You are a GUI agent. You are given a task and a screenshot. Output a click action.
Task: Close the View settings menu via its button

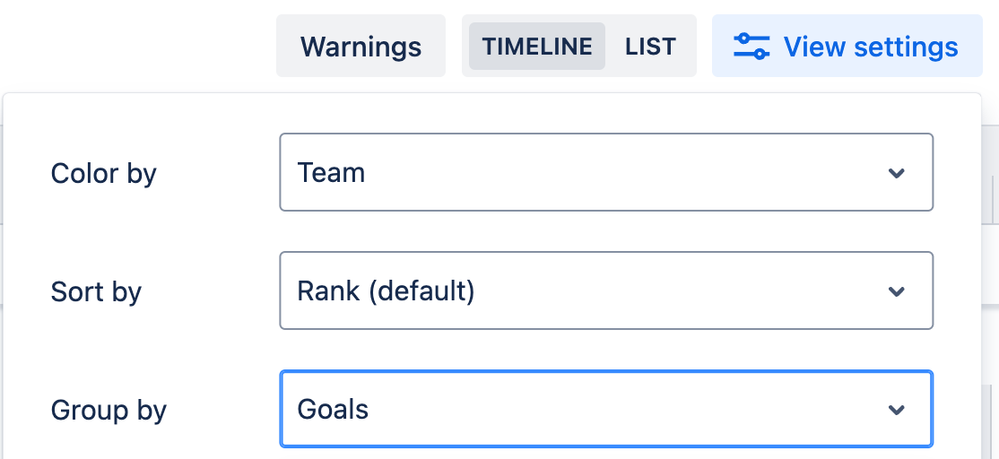[x=847, y=46]
